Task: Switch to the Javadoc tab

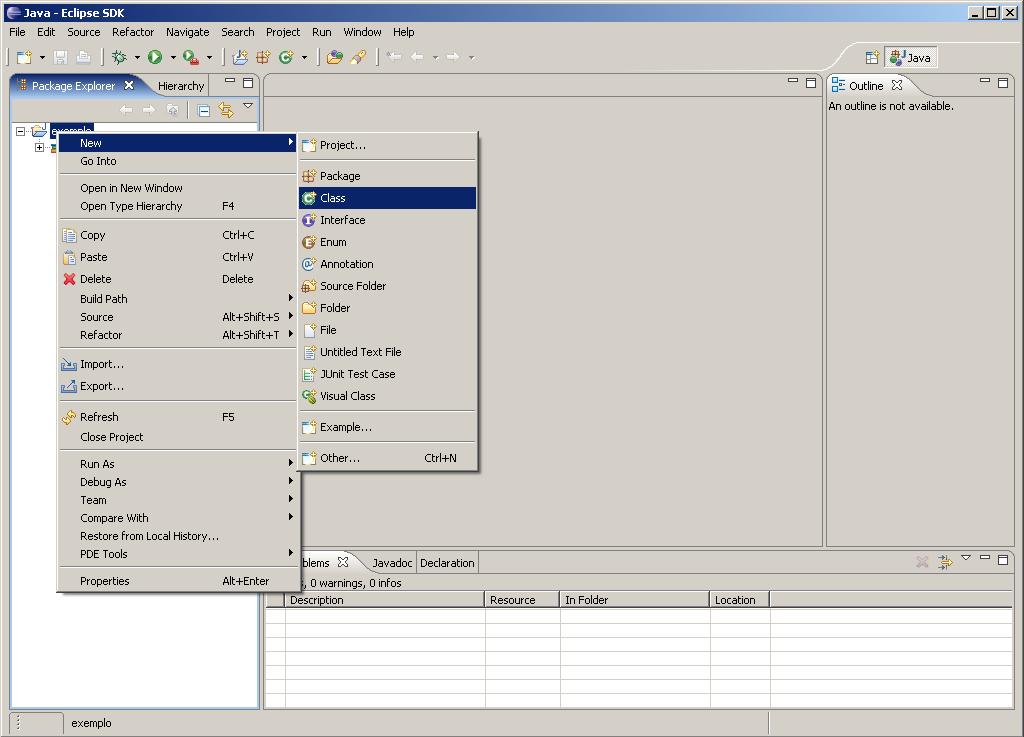Action: click(392, 563)
